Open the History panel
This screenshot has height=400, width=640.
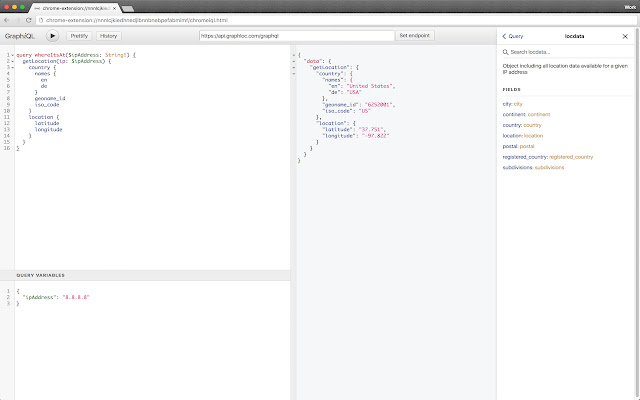tap(108, 35)
